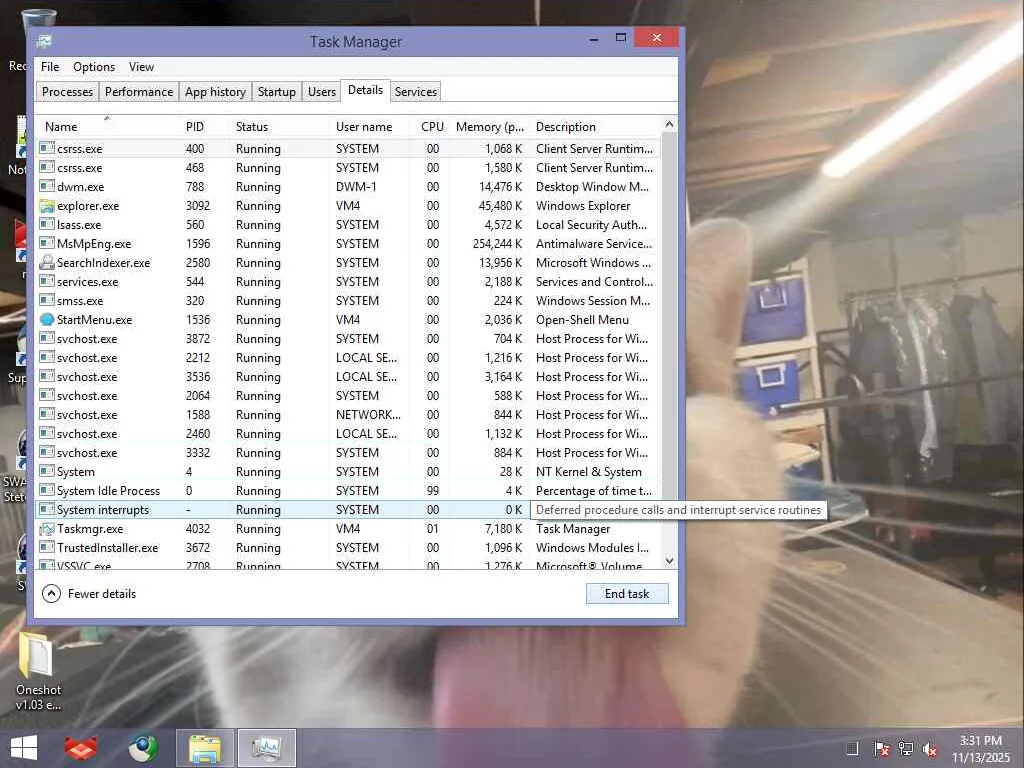Click the System Idle Process icon
The height and width of the screenshot is (768, 1024).
pos(46,490)
